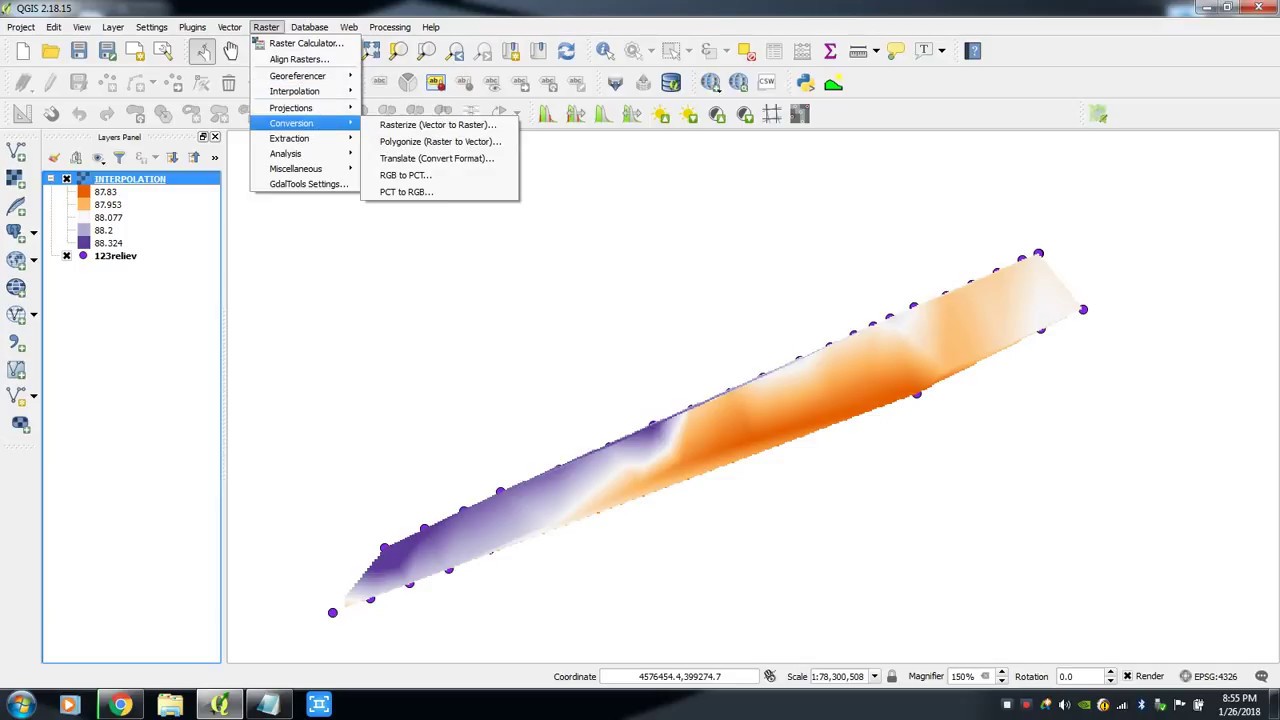Open the DB Manager database icon

[x=671, y=83]
